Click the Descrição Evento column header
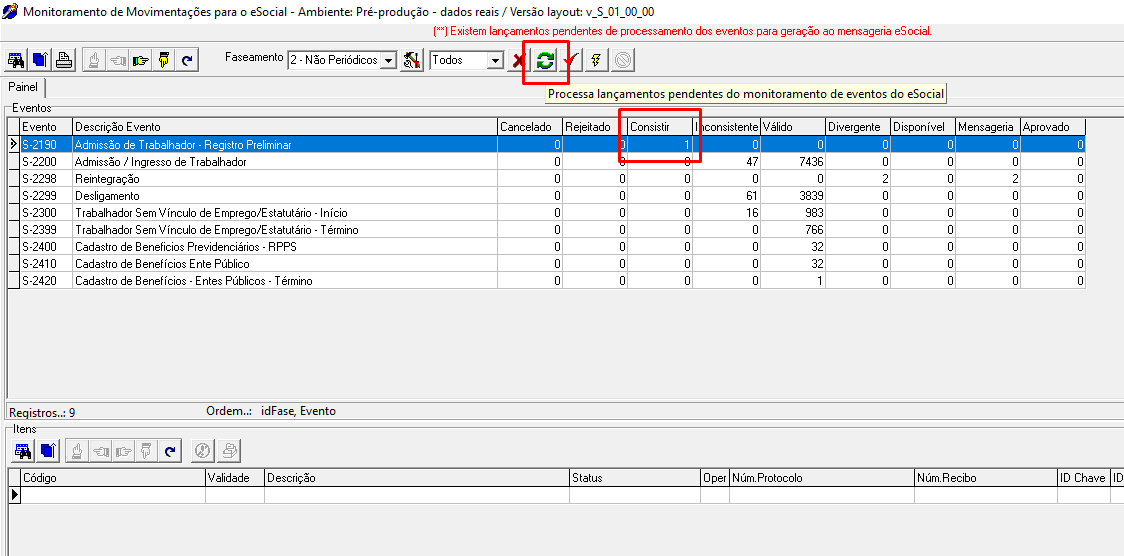The height and width of the screenshot is (556, 1124). [x=285, y=127]
